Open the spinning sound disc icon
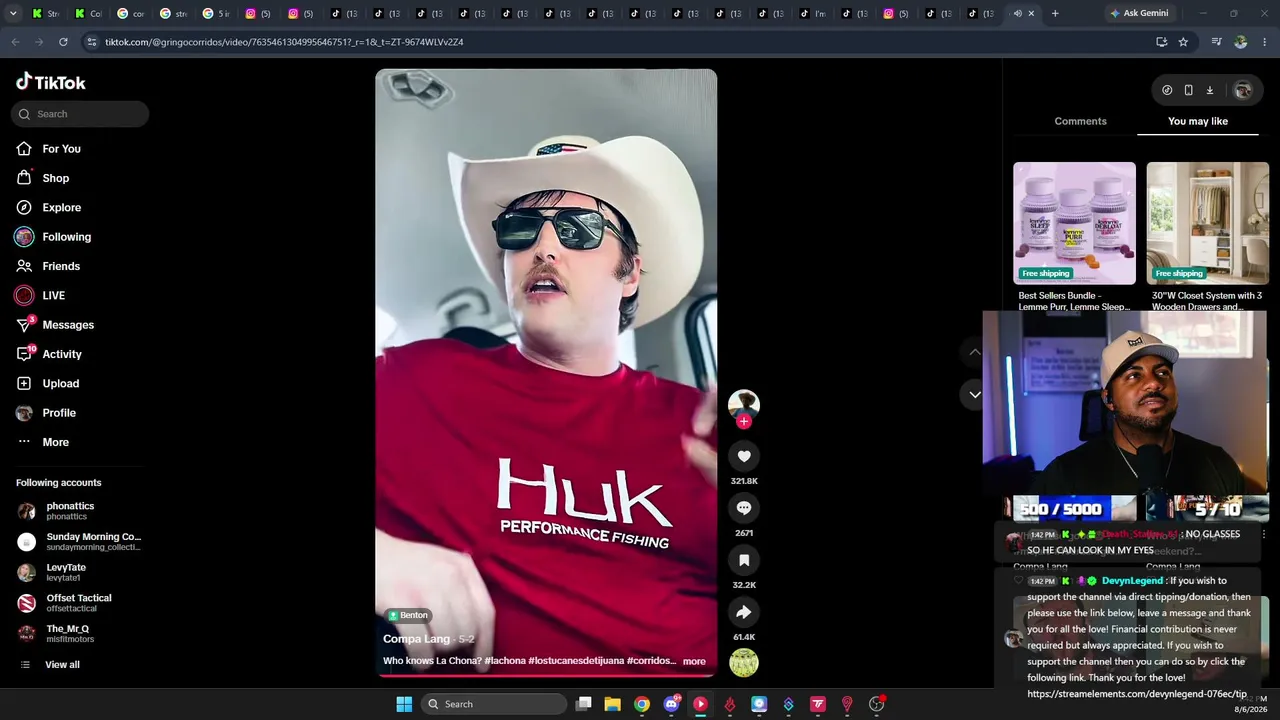The height and width of the screenshot is (720, 1280). 744,662
